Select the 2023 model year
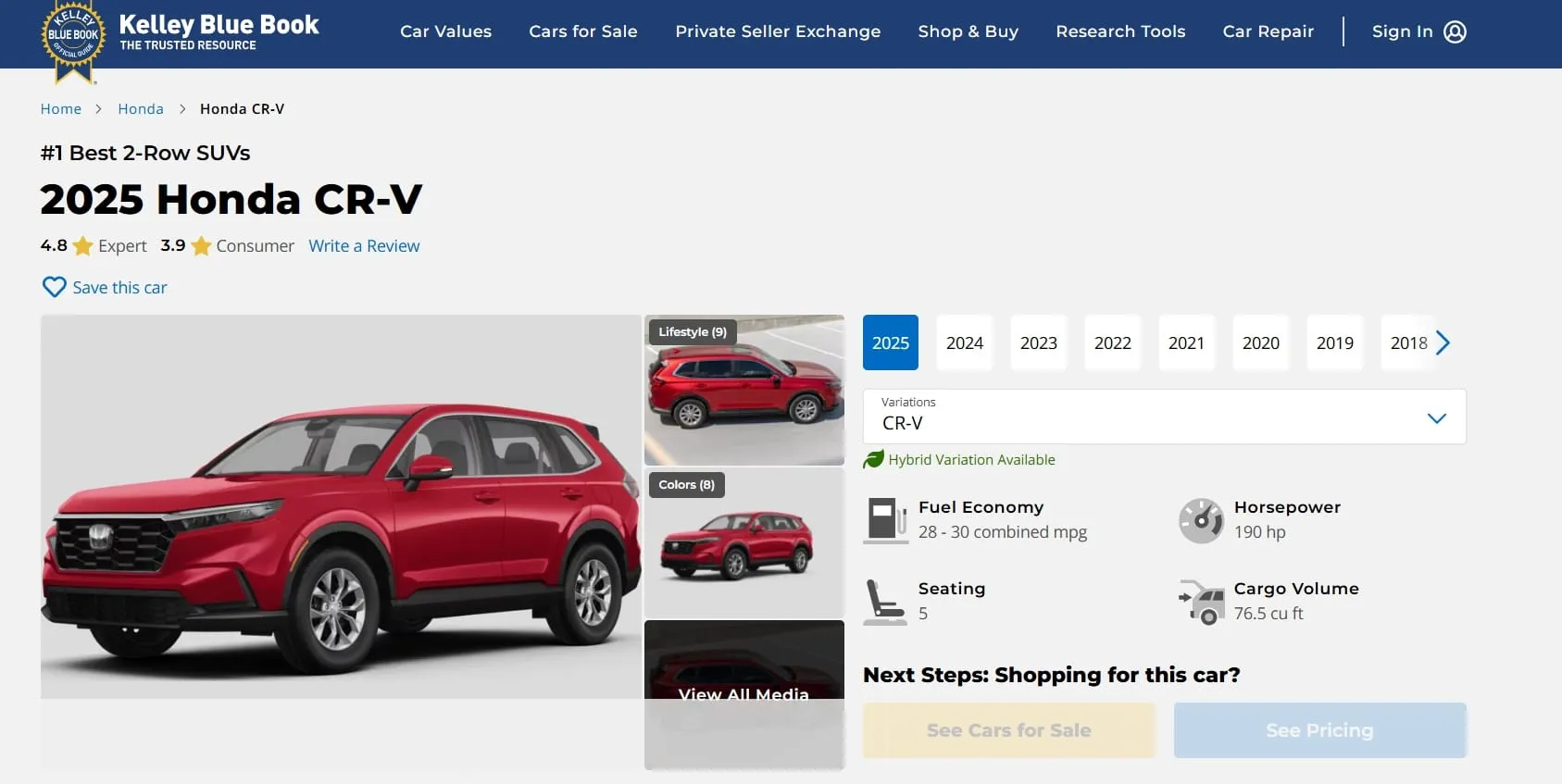1562x784 pixels. click(x=1039, y=342)
